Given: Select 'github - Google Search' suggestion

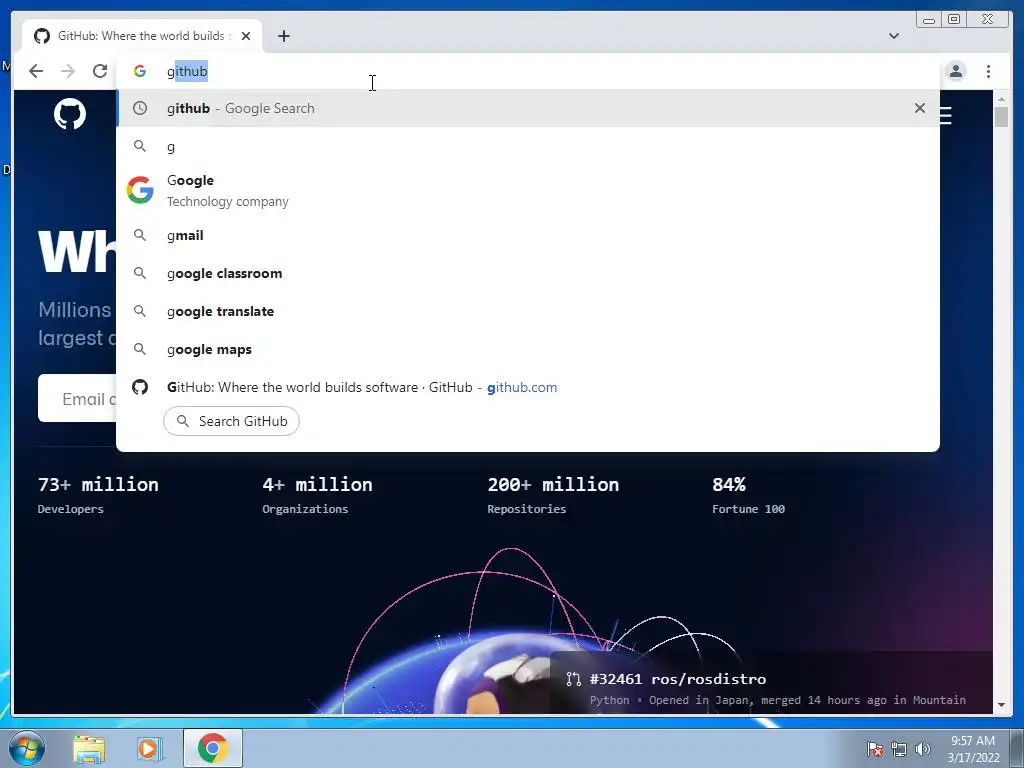Looking at the screenshot, I should click(x=528, y=108).
